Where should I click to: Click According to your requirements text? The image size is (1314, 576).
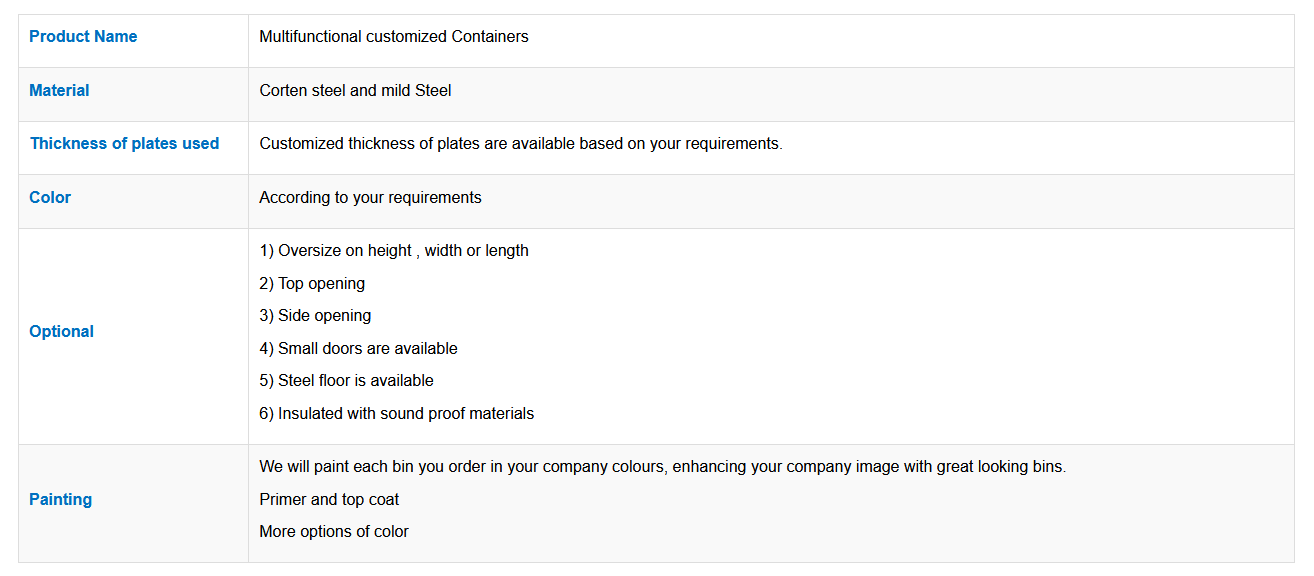370,198
